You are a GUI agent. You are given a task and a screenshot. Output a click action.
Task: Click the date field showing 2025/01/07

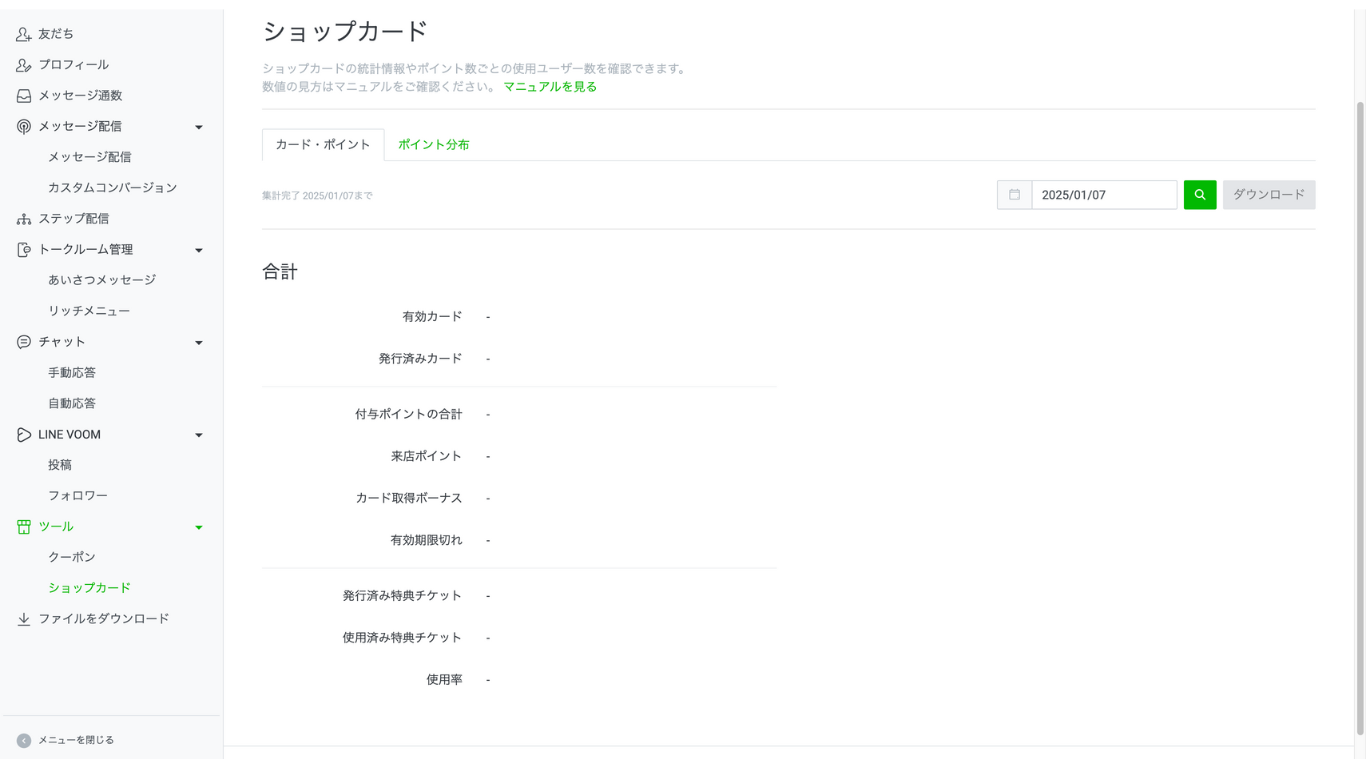click(1104, 195)
